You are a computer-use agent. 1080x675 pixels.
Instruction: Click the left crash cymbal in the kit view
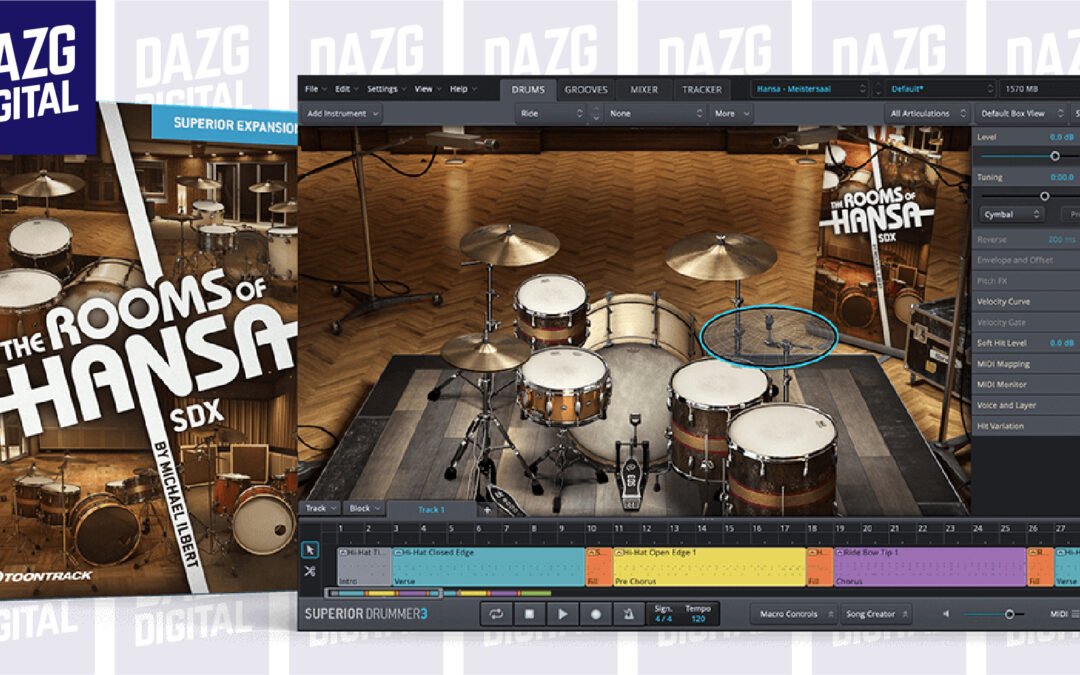509,245
